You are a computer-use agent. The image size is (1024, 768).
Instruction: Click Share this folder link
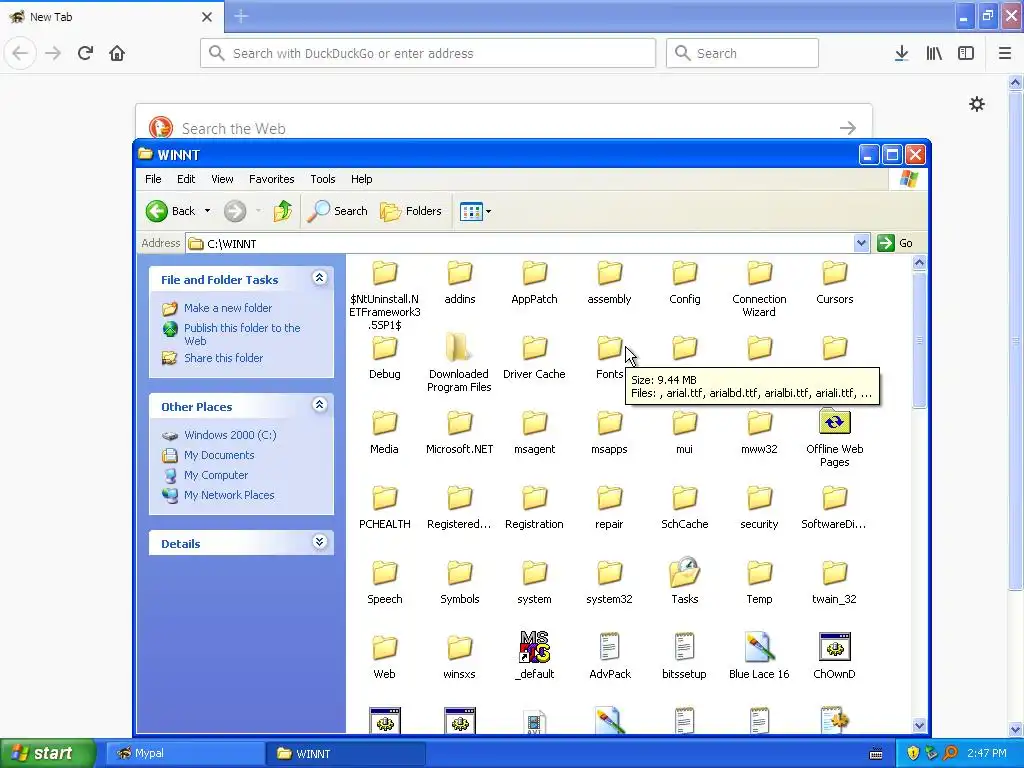point(223,358)
